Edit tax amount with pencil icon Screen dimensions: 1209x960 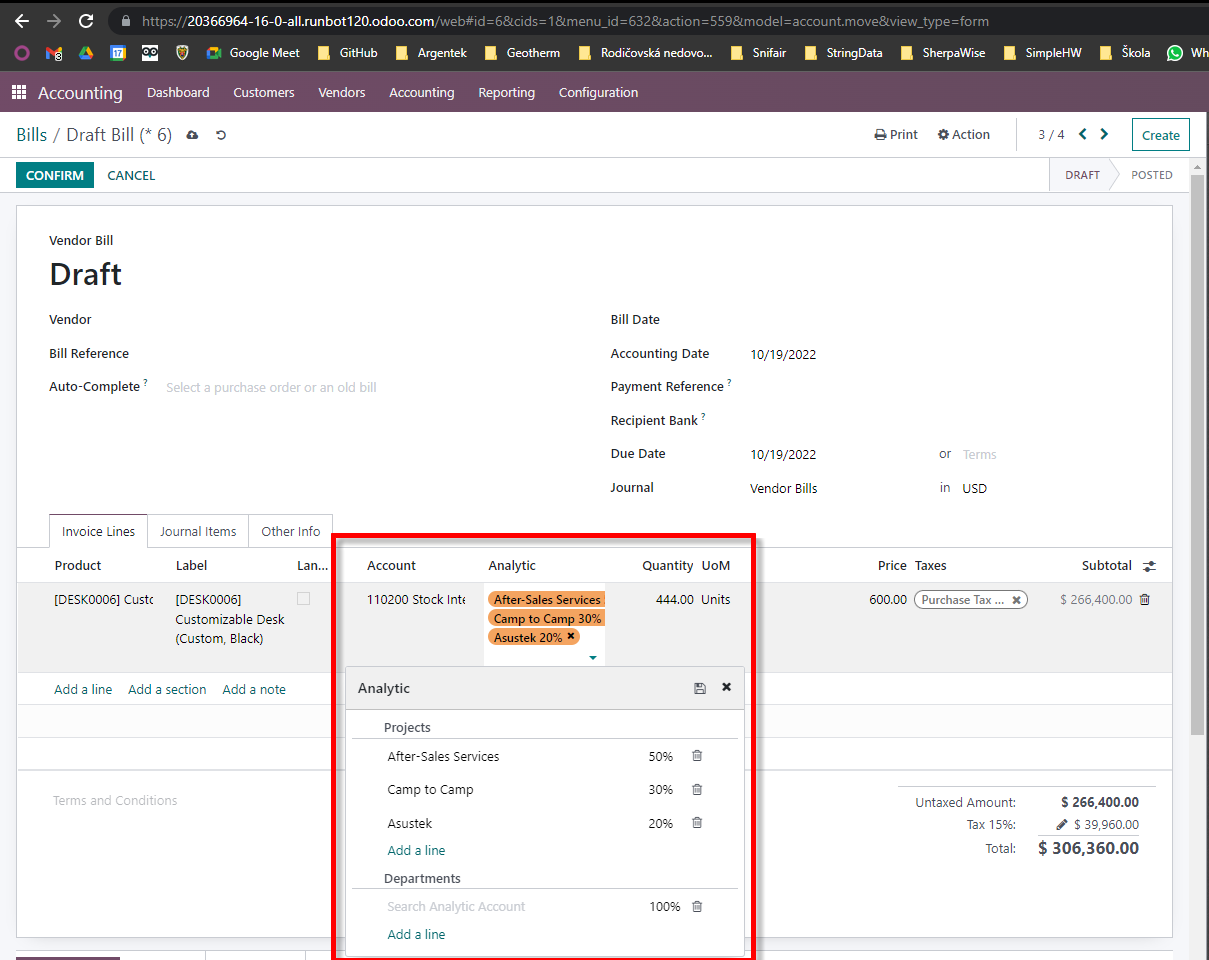1062,825
